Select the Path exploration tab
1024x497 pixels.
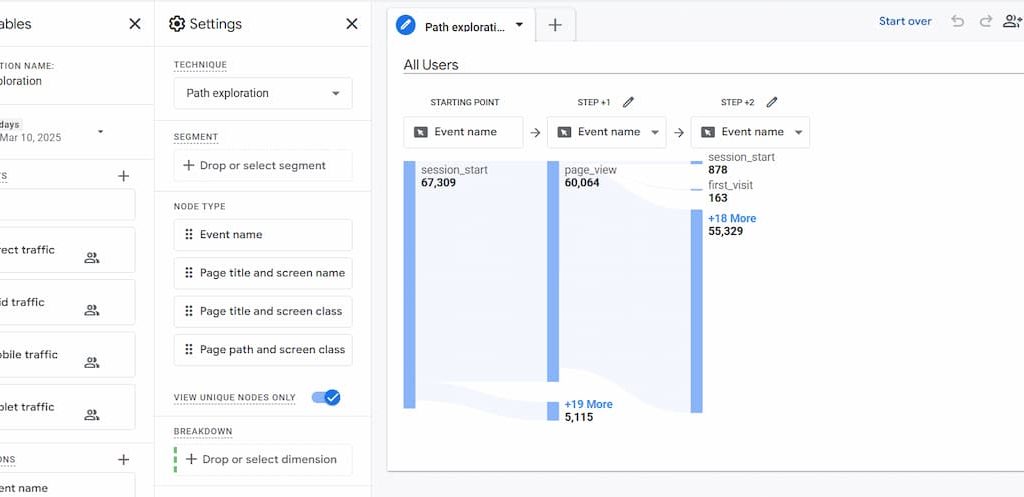(x=463, y=27)
